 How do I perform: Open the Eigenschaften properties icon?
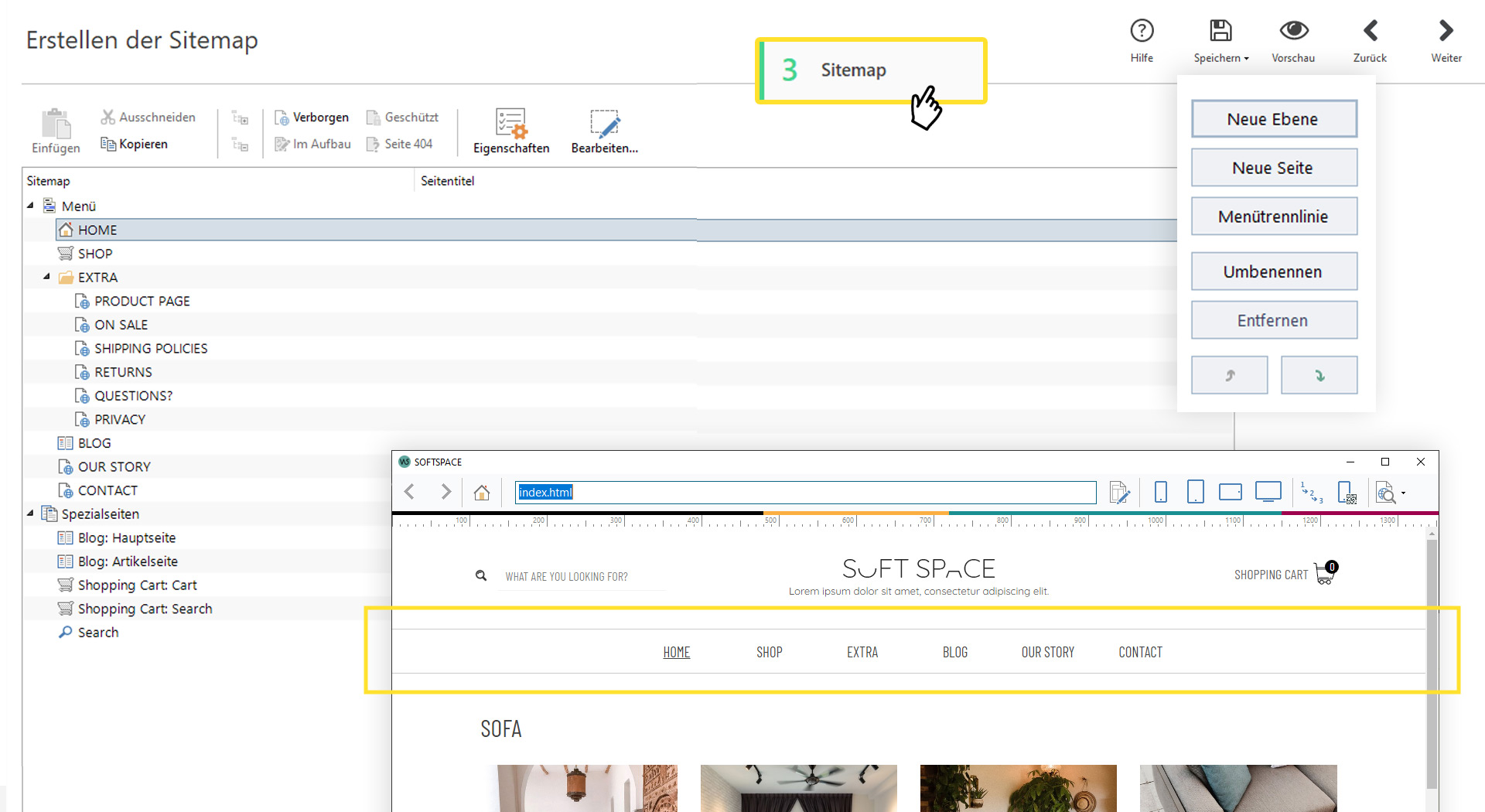click(x=511, y=124)
